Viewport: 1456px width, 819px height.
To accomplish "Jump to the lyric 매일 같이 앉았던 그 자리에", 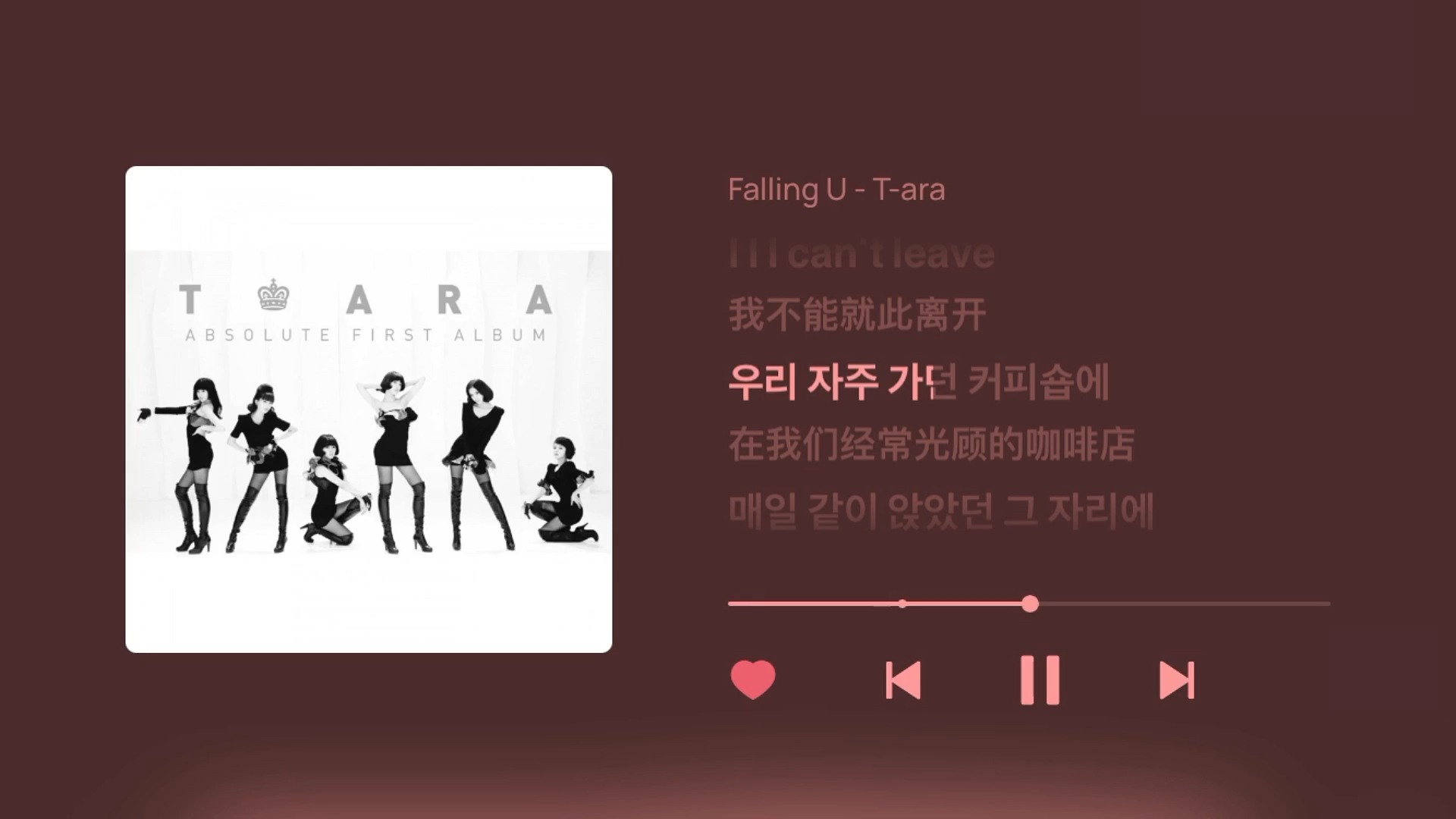I will pyautogui.click(x=941, y=511).
